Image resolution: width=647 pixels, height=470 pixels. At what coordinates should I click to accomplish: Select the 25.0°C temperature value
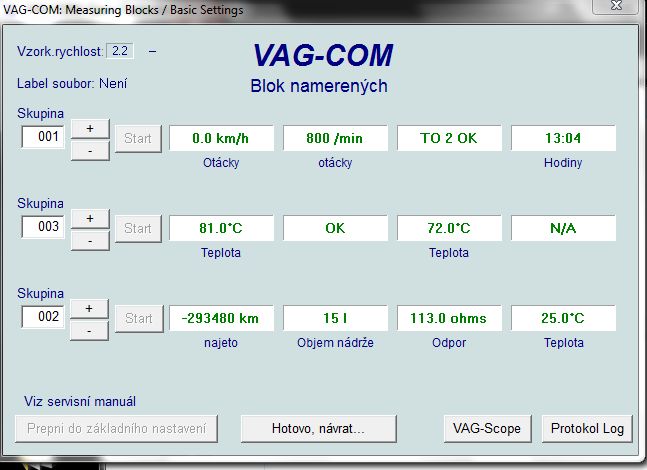coord(563,318)
